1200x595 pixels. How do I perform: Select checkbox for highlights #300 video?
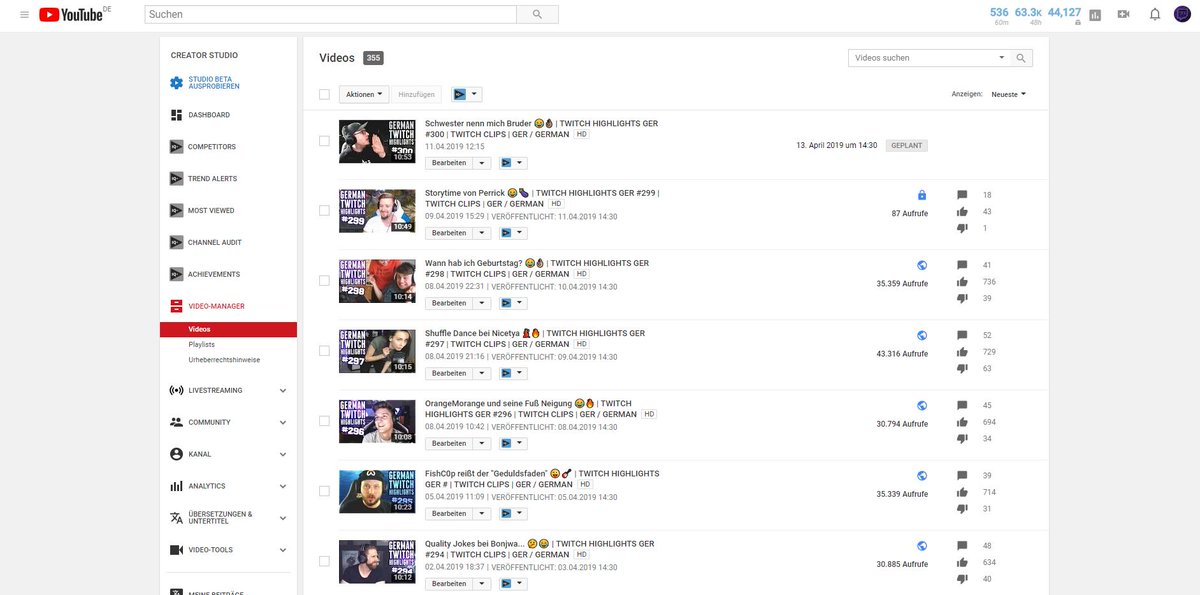[324, 141]
